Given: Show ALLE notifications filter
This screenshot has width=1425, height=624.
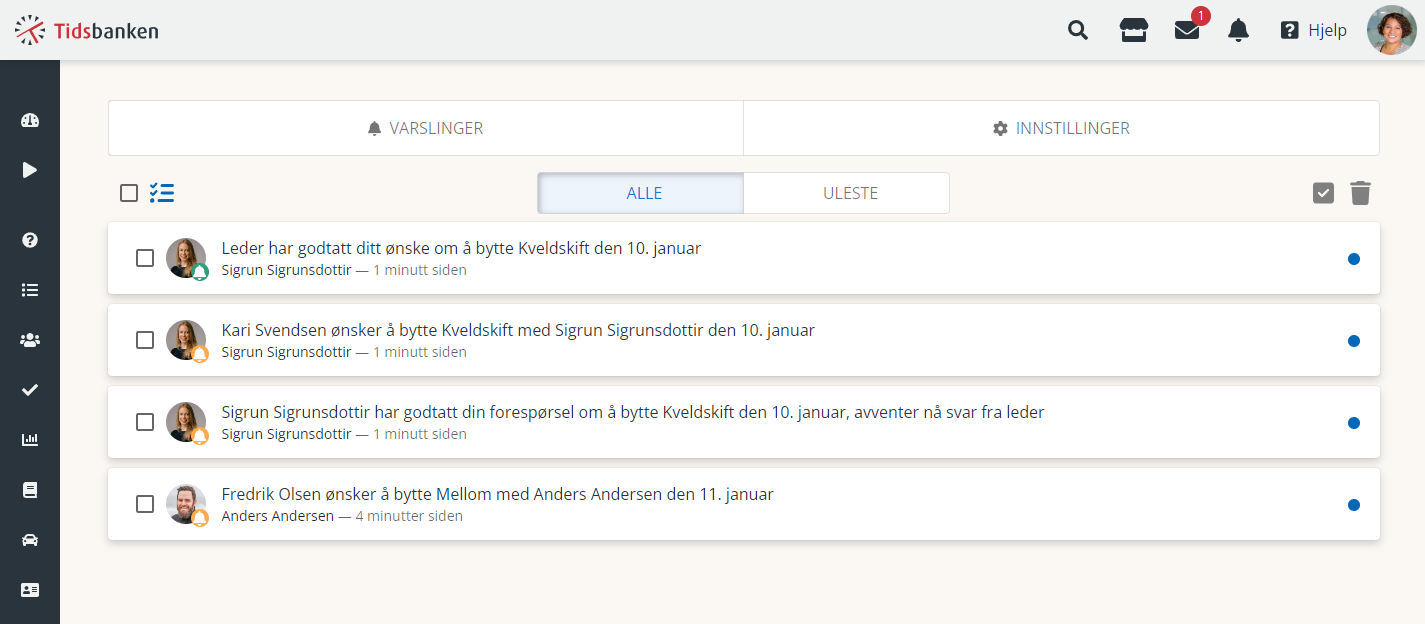Looking at the screenshot, I should [641, 193].
